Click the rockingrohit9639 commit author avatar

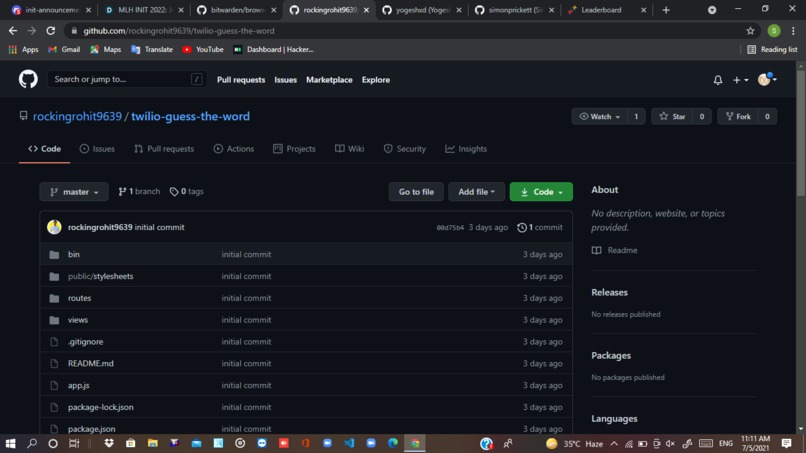coord(54,227)
